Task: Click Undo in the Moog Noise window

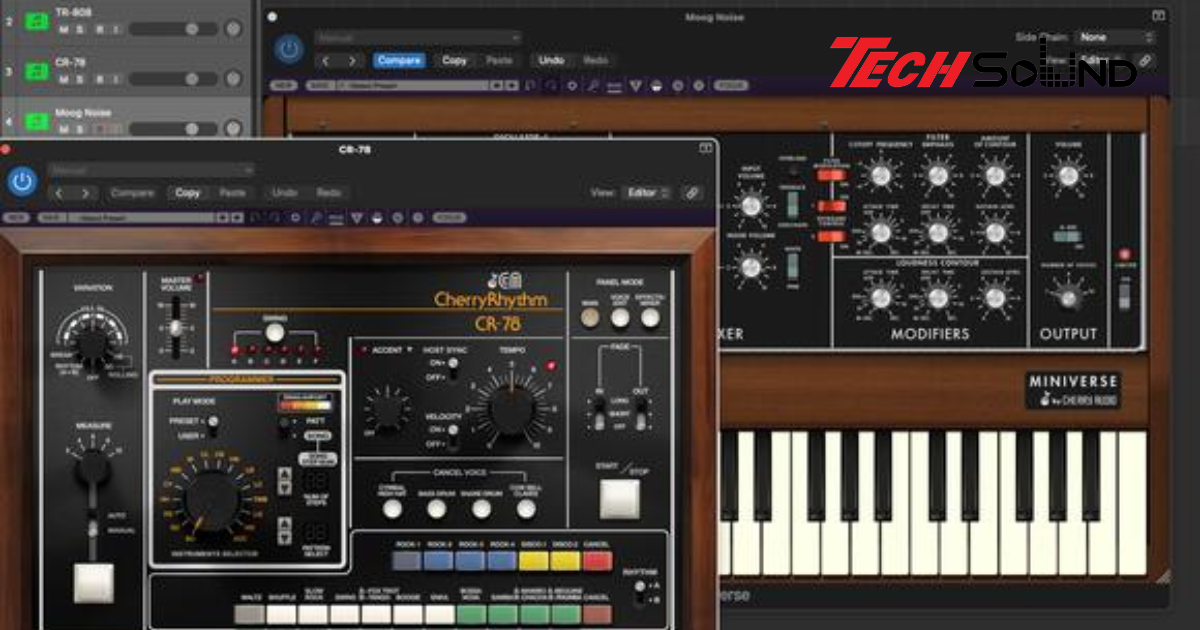Action: [x=551, y=61]
